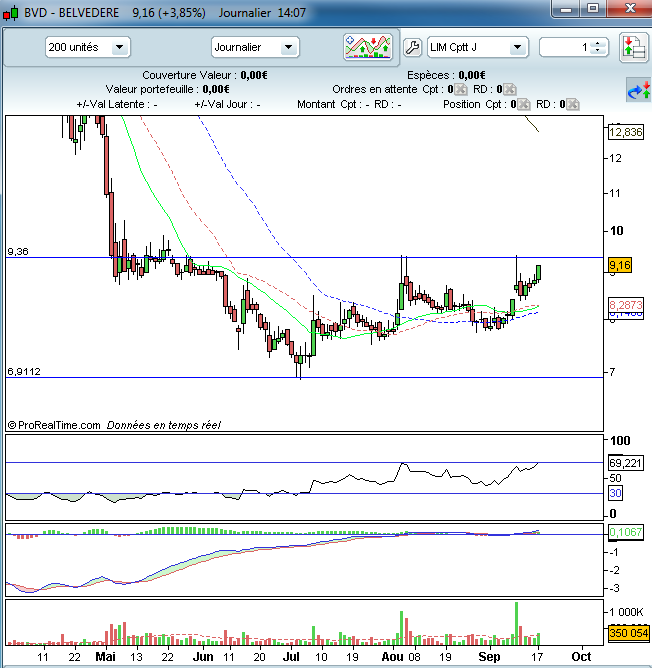Viewport: 652px width, 668px height.
Task: Click the Sep date axis label
Action: click(x=489, y=656)
